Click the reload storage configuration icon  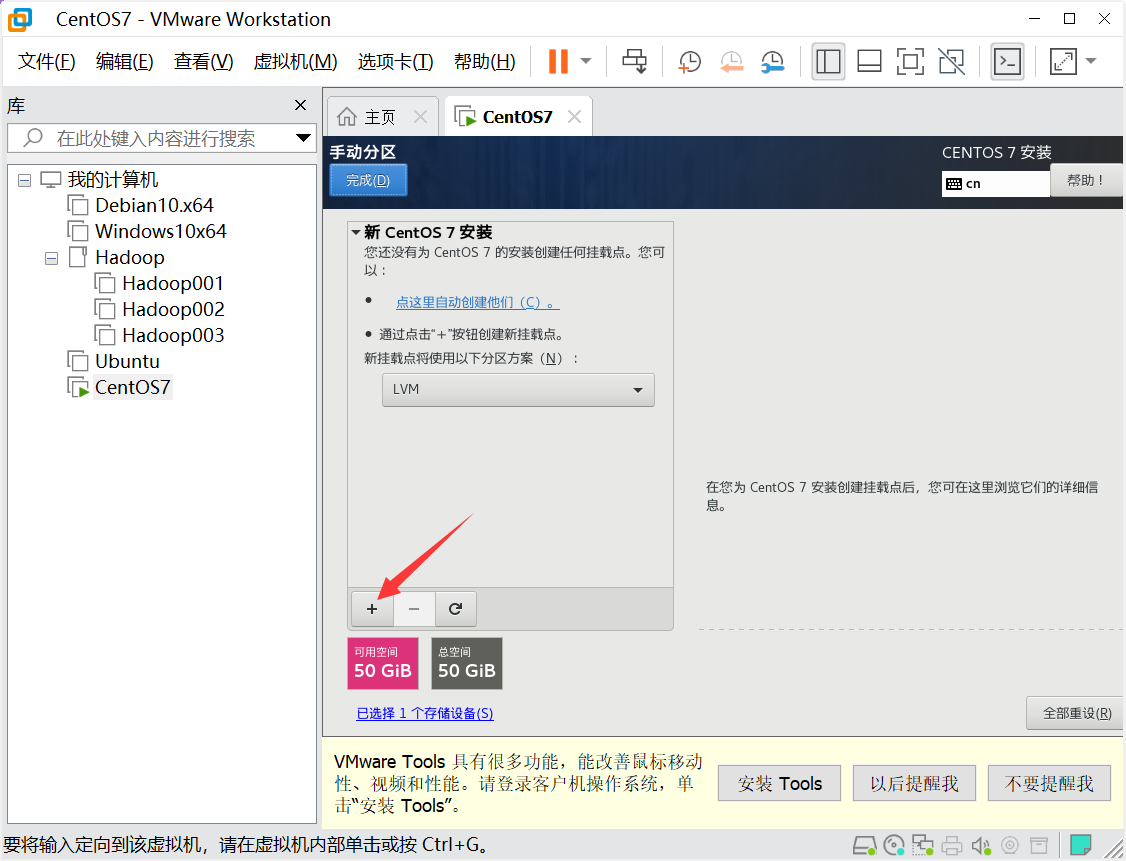[455, 609]
